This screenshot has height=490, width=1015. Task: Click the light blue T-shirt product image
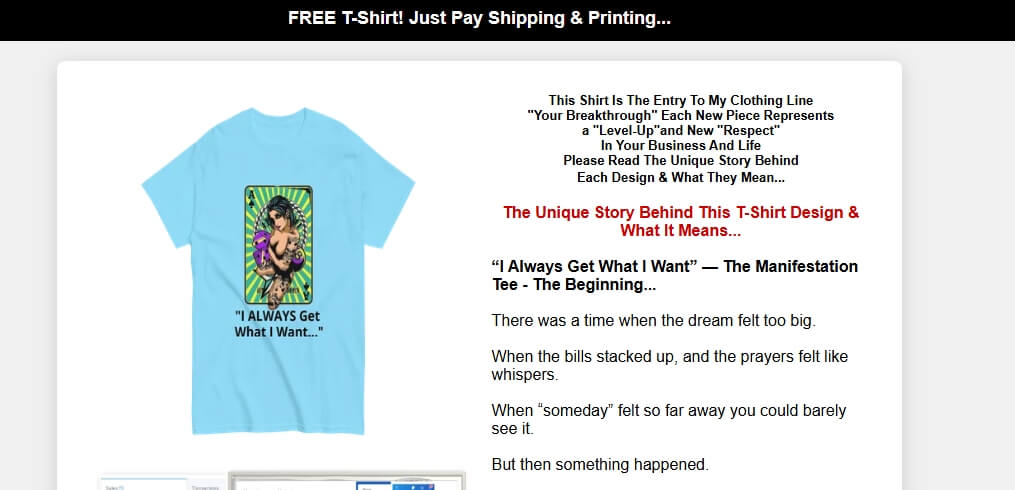click(x=278, y=271)
